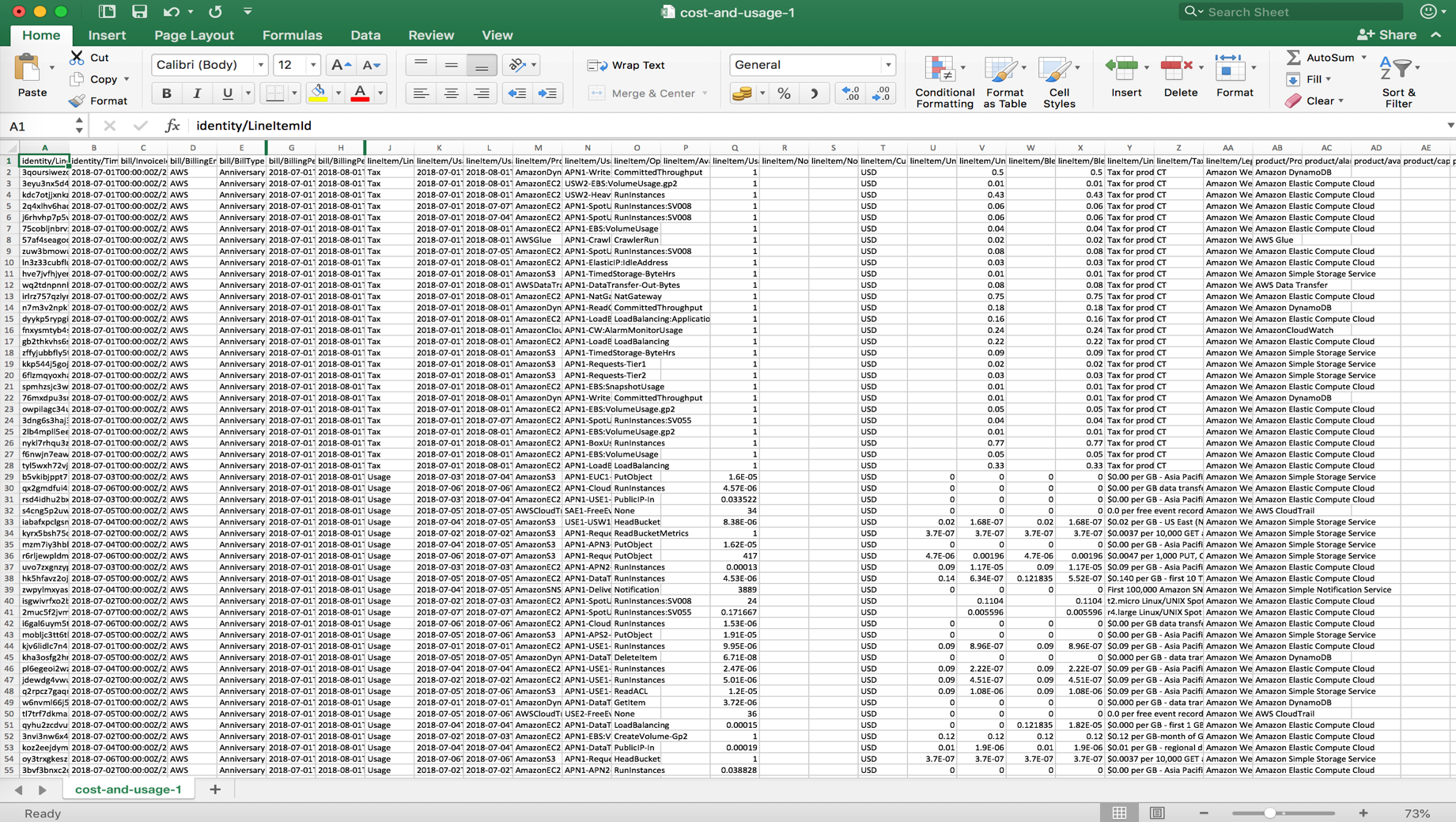Click the Paste clipboard icon
Screen dimensions: 1456x822
28,68
